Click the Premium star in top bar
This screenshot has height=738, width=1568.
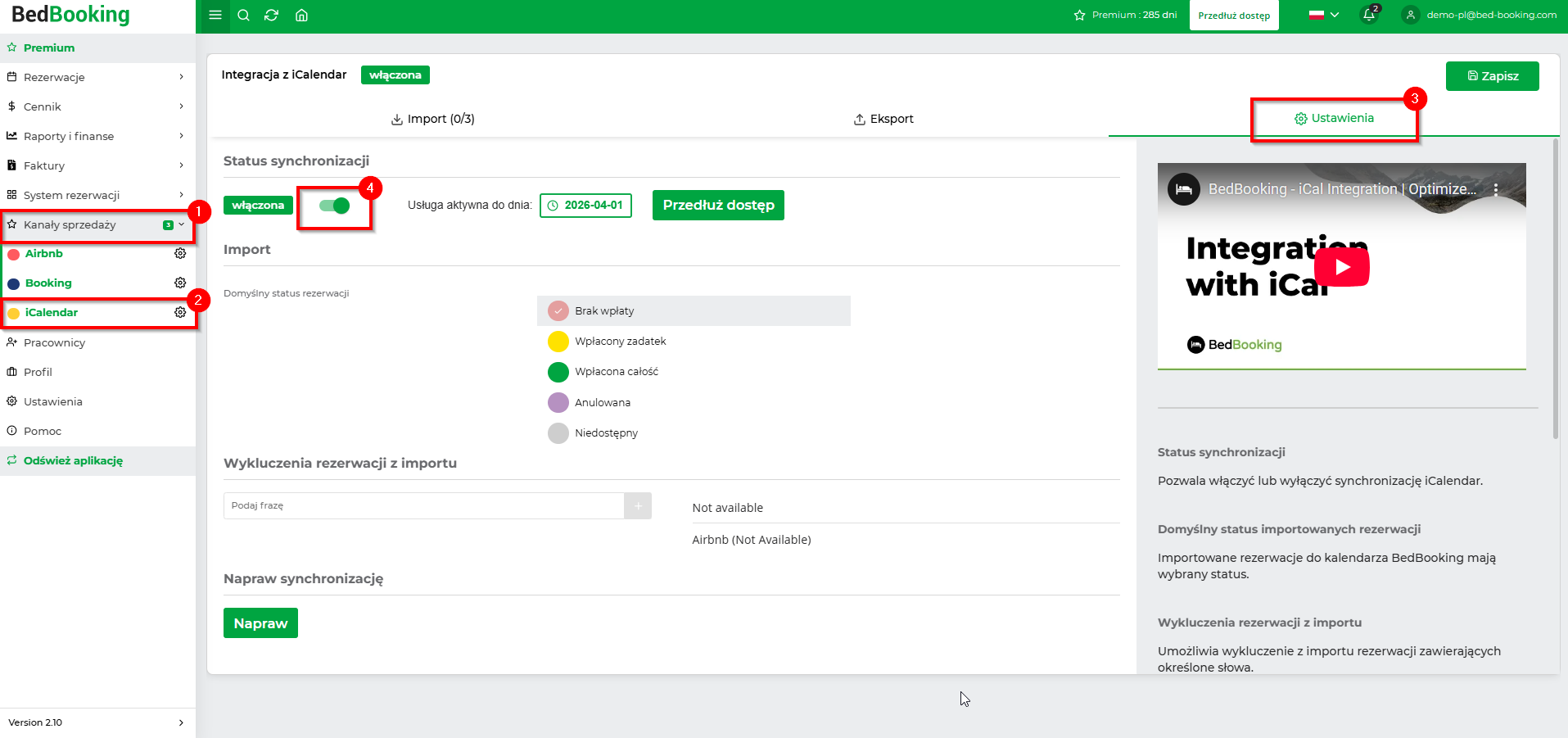coord(1079,15)
